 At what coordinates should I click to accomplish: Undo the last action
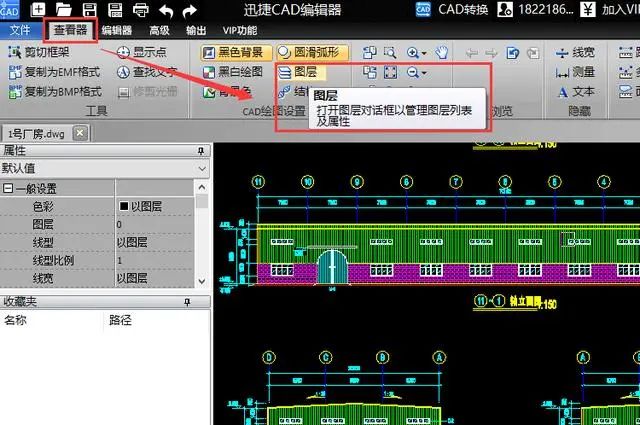point(166,10)
